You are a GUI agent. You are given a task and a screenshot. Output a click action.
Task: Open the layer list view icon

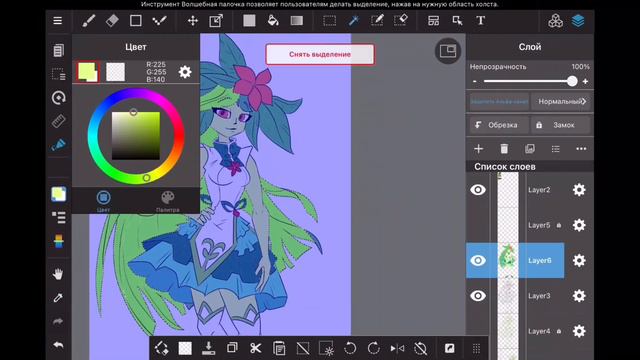click(x=556, y=149)
